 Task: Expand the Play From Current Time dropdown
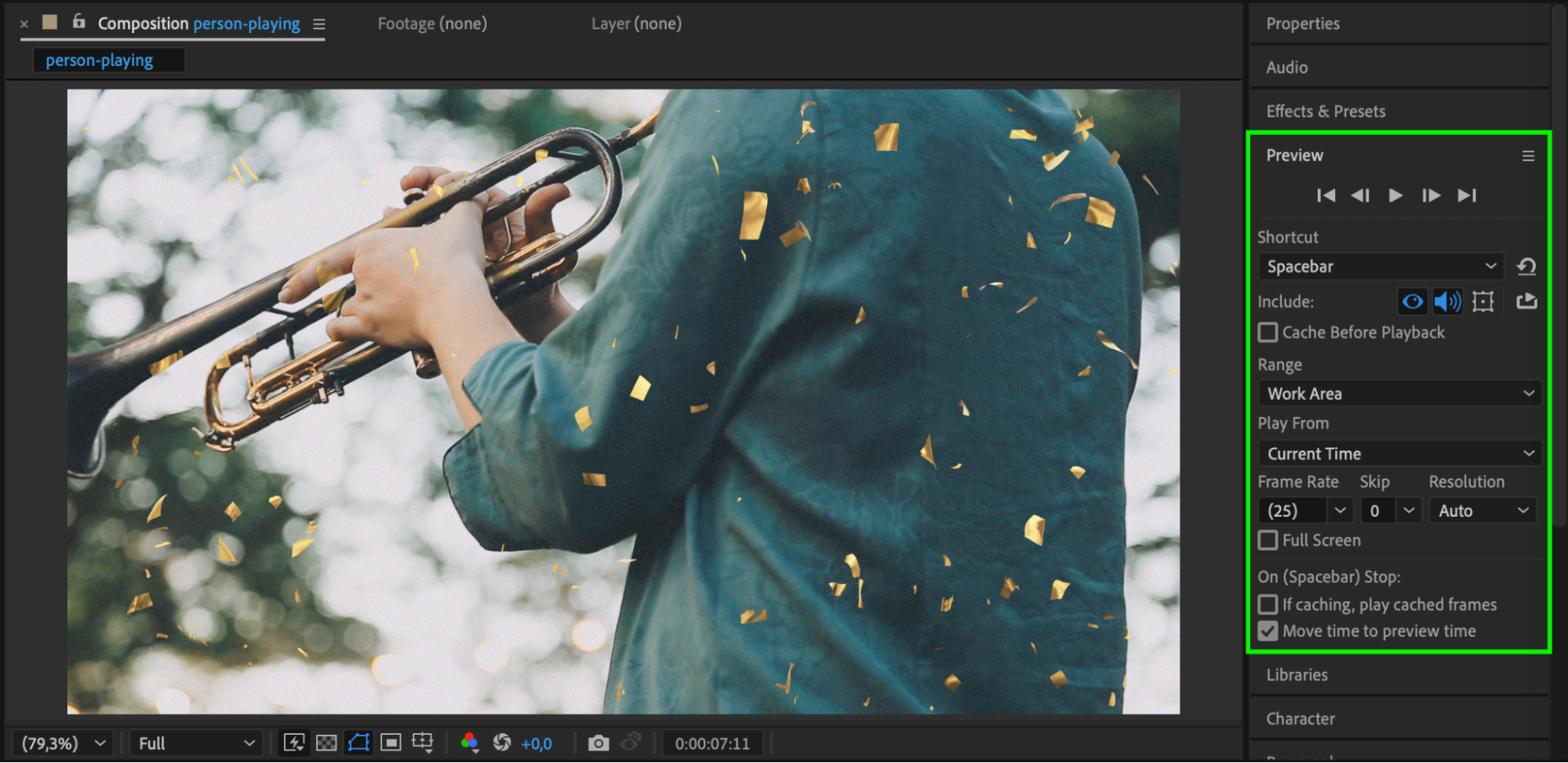tap(1399, 453)
